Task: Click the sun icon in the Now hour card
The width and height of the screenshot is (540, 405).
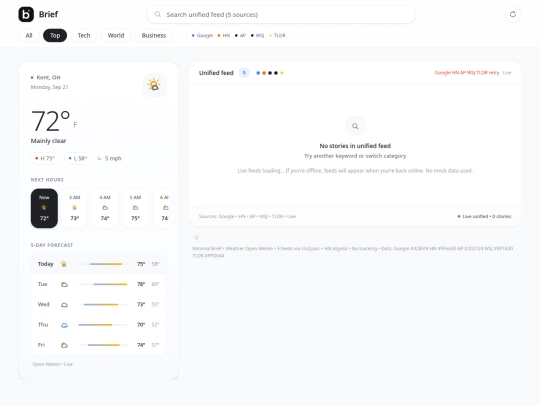Action: (x=44, y=208)
